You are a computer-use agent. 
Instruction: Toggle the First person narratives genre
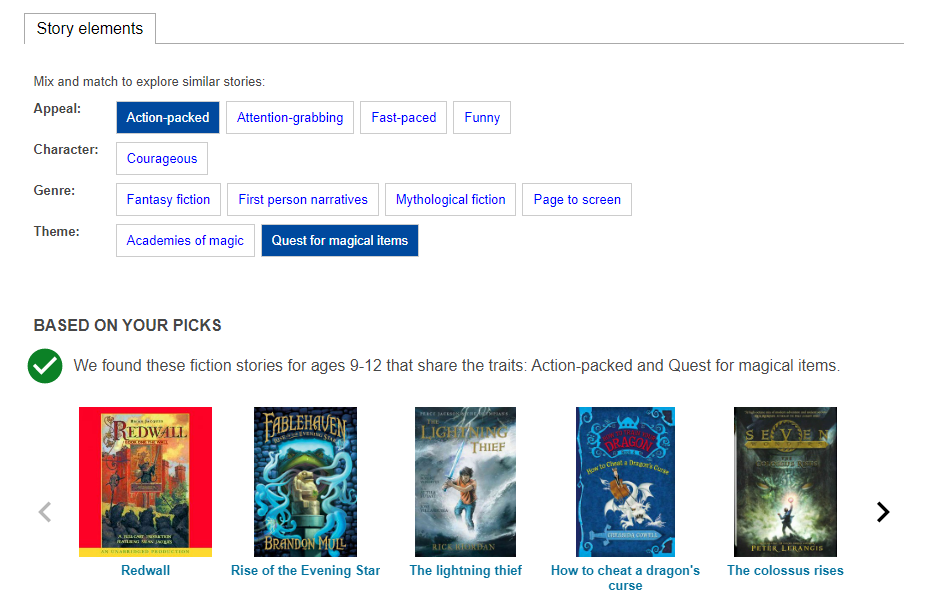[302, 199]
